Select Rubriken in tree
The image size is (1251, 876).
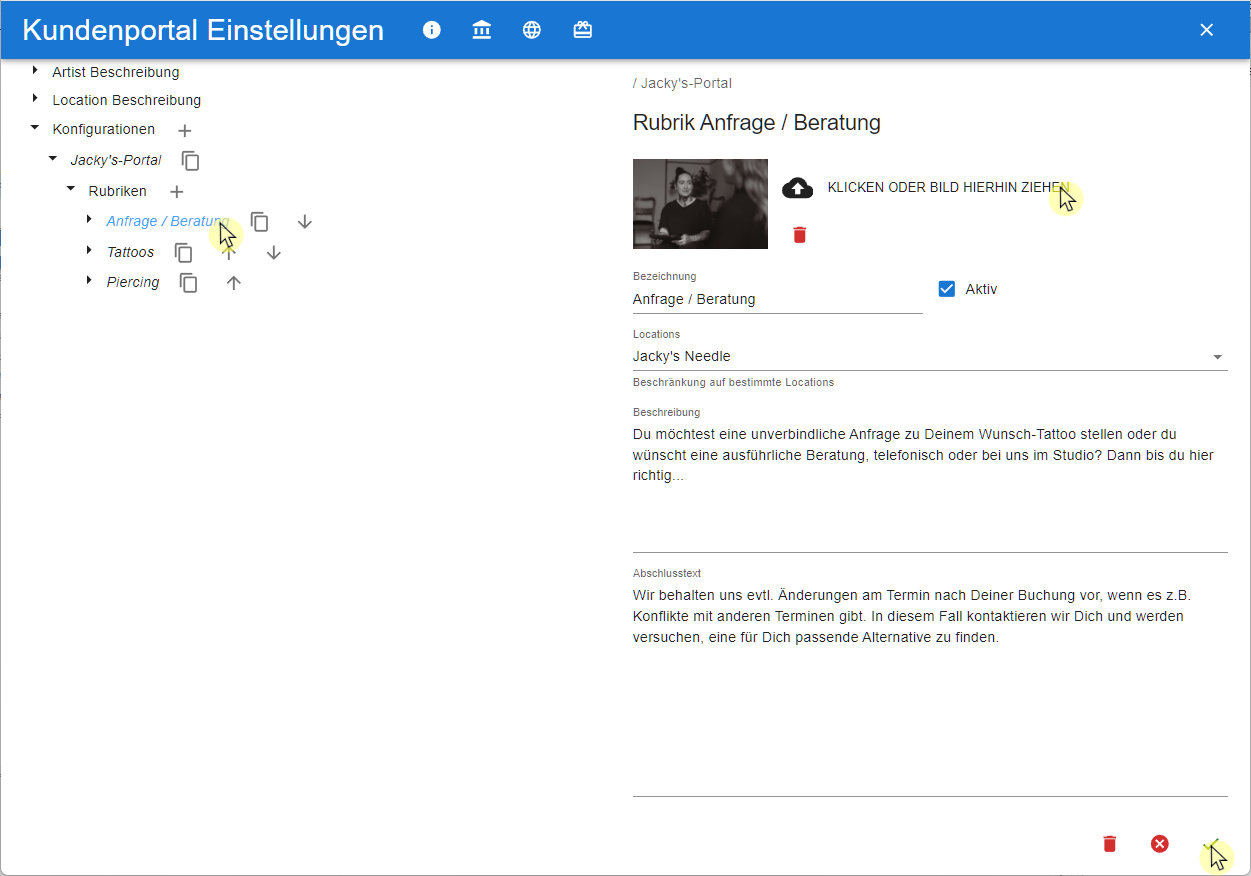pyautogui.click(x=118, y=191)
